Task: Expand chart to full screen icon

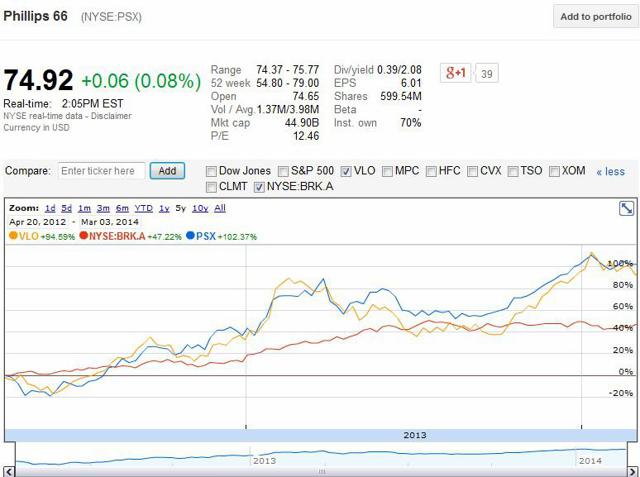Action: (x=626, y=209)
